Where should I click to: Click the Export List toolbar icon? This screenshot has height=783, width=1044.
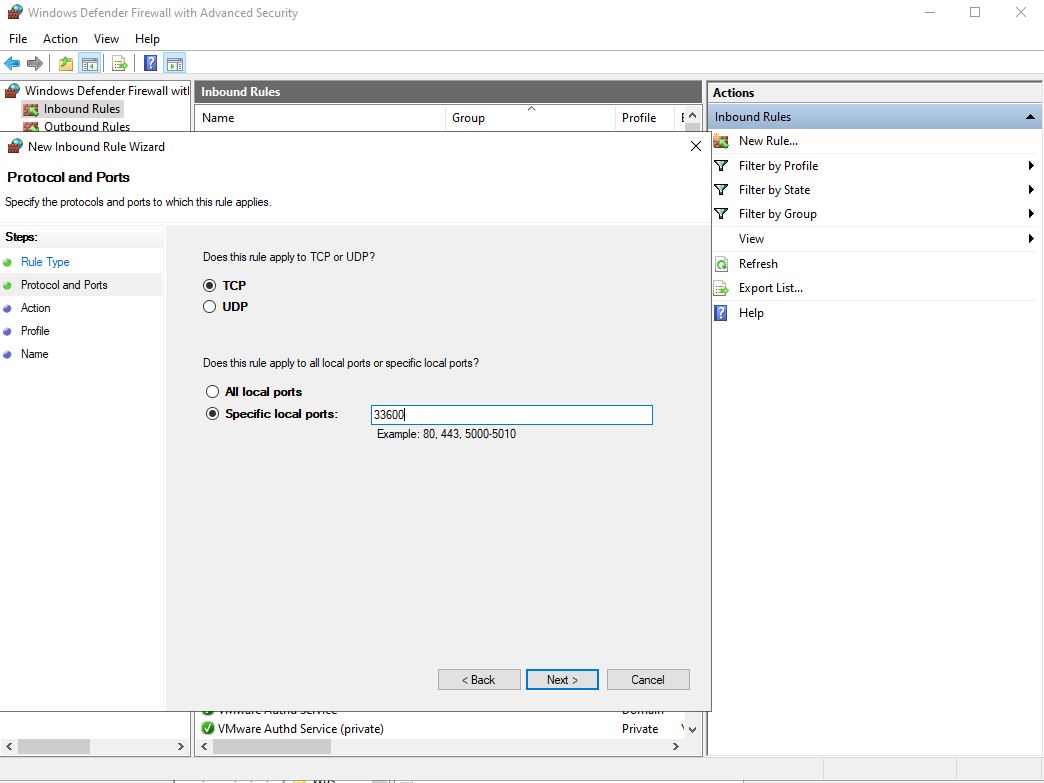pos(120,64)
